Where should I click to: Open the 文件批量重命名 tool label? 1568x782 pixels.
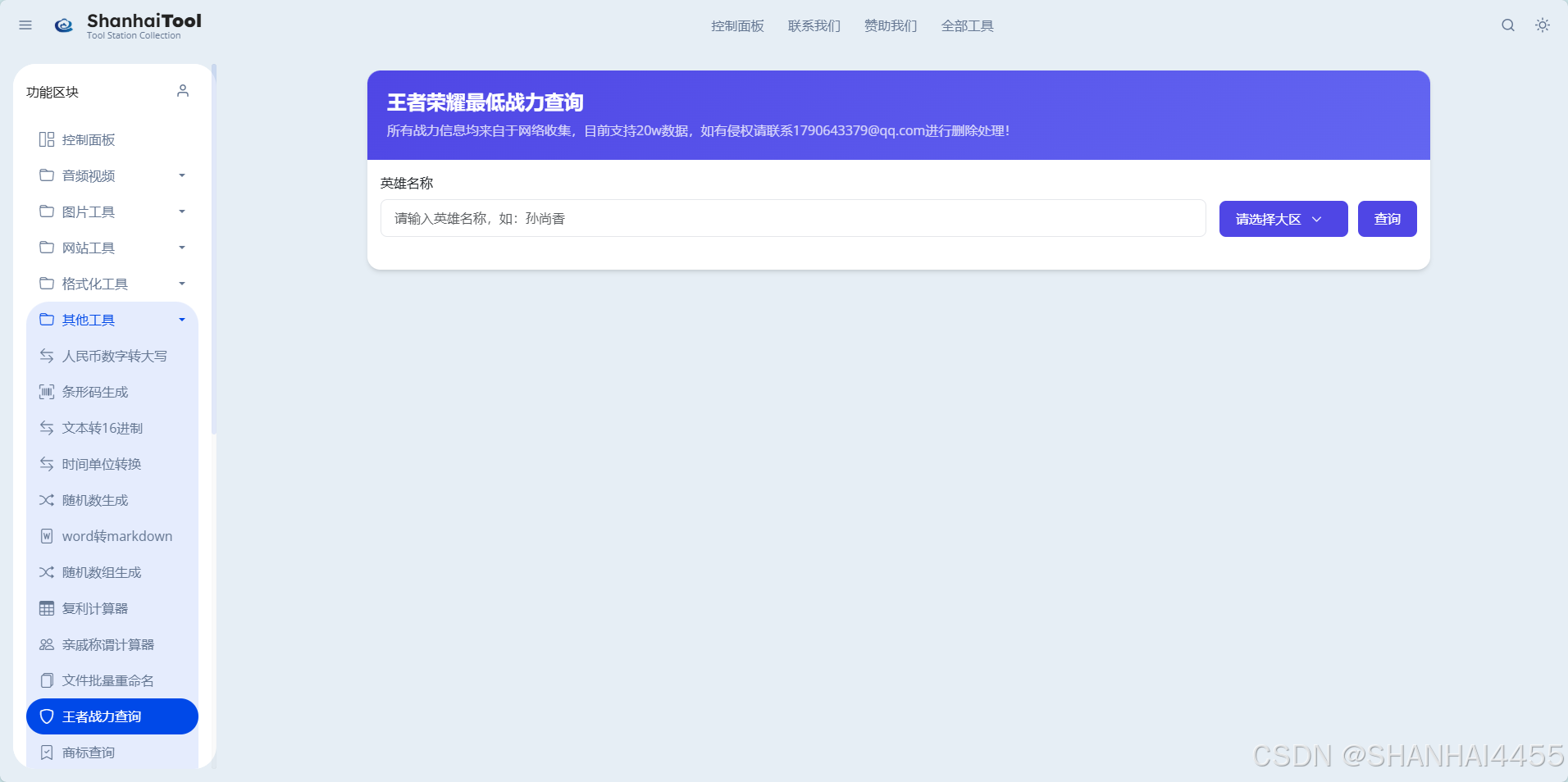point(108,680)
